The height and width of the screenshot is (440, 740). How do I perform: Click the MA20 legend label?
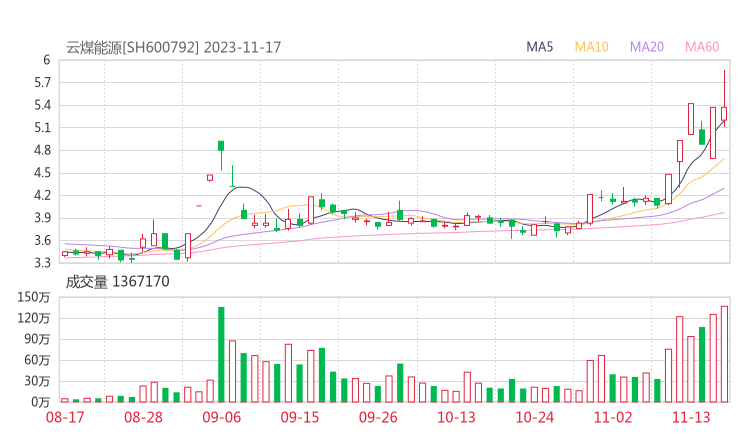(647, 47)
